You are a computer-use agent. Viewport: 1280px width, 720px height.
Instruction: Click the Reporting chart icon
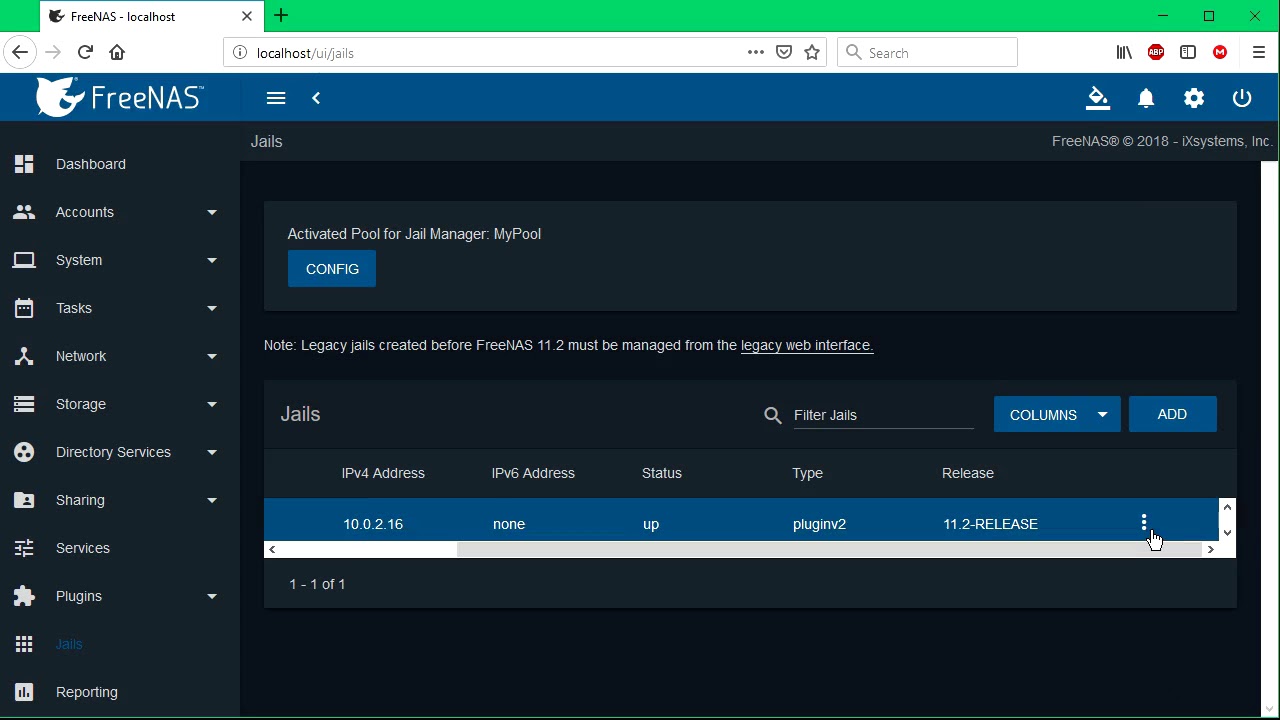click(x=24, y=692)
